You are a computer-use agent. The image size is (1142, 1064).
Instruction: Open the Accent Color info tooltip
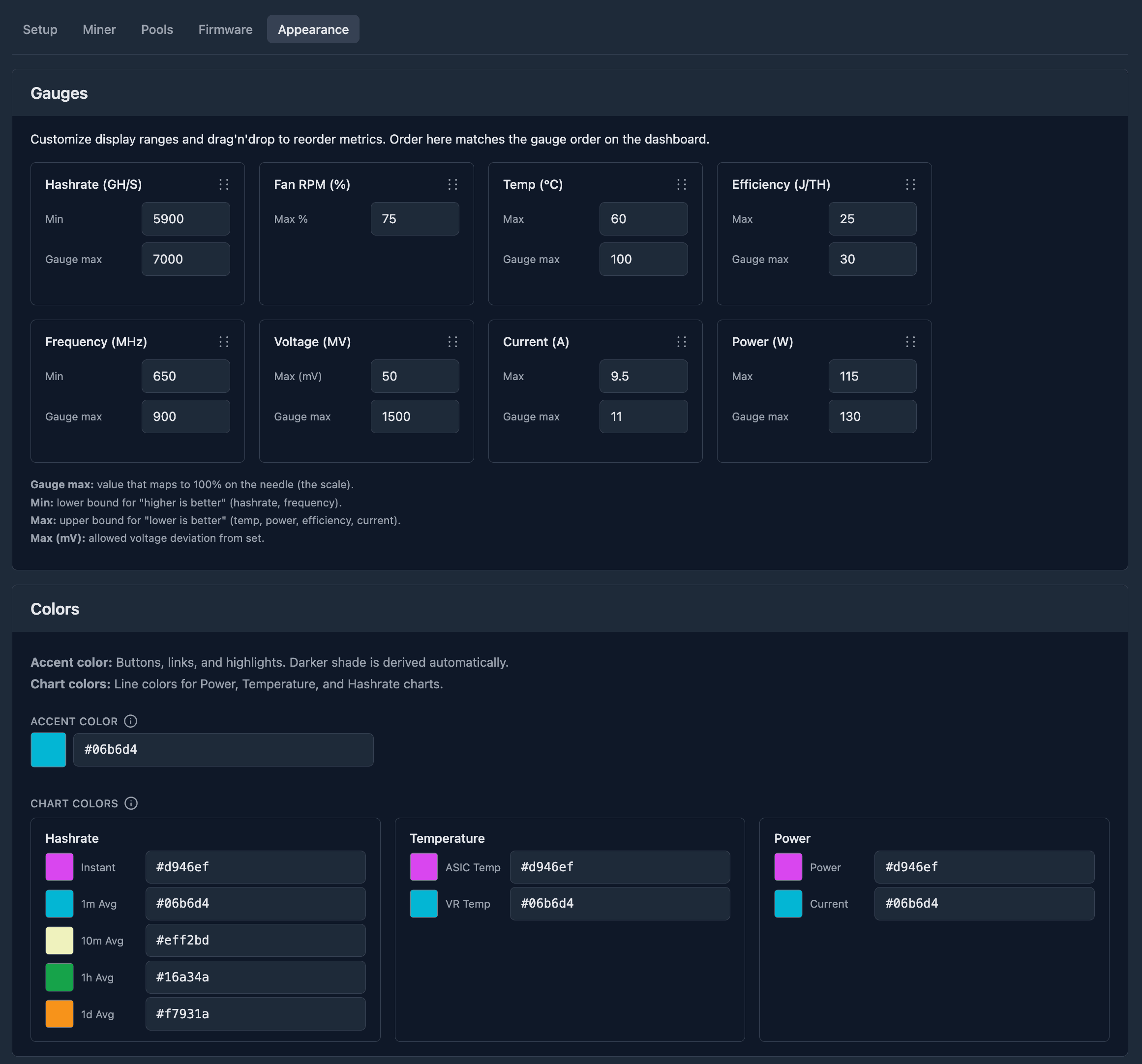tap(130, 722)
